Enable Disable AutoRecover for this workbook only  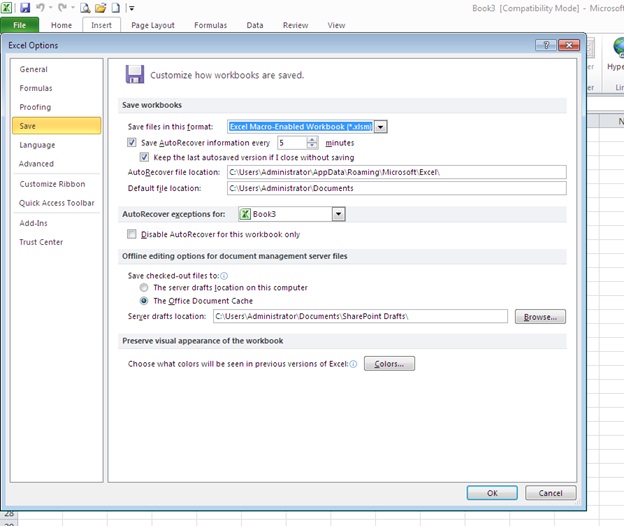131,234
